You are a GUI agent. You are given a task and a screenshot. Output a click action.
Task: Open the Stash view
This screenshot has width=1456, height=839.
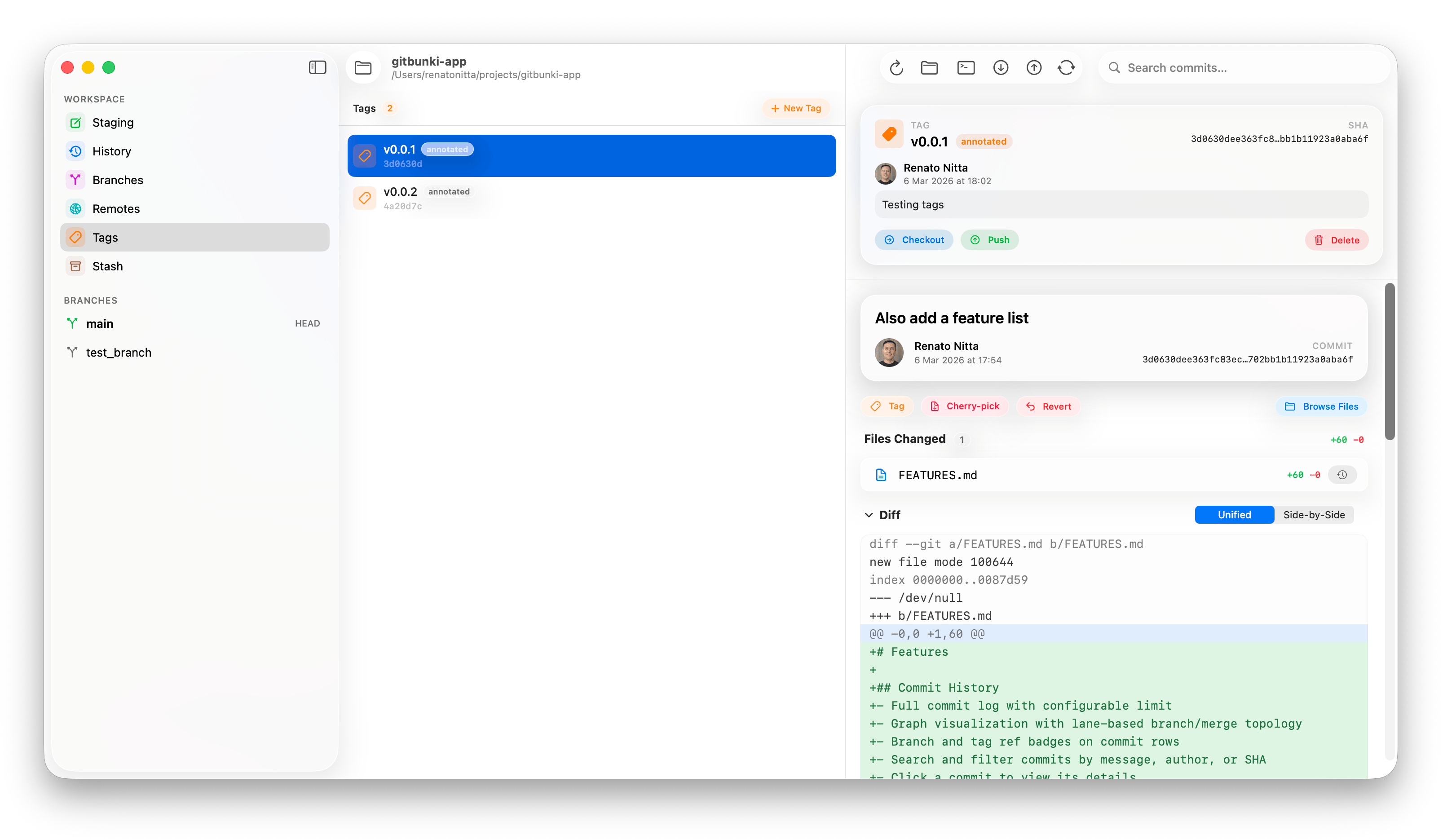click(x=195, y=267)
